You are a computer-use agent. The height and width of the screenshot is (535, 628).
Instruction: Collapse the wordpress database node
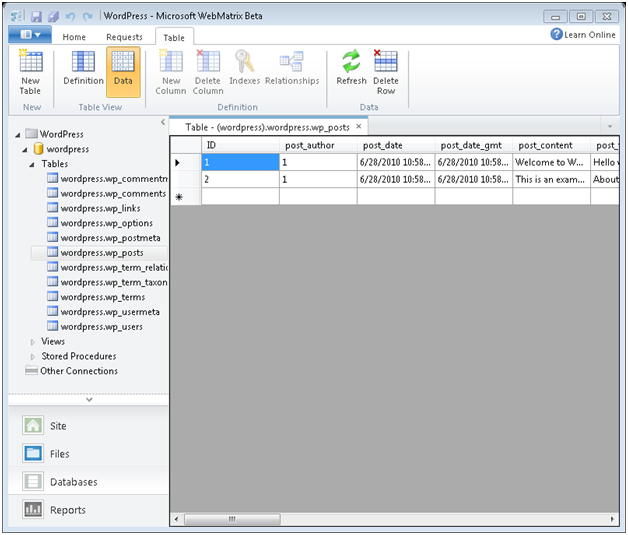[25, 150]
